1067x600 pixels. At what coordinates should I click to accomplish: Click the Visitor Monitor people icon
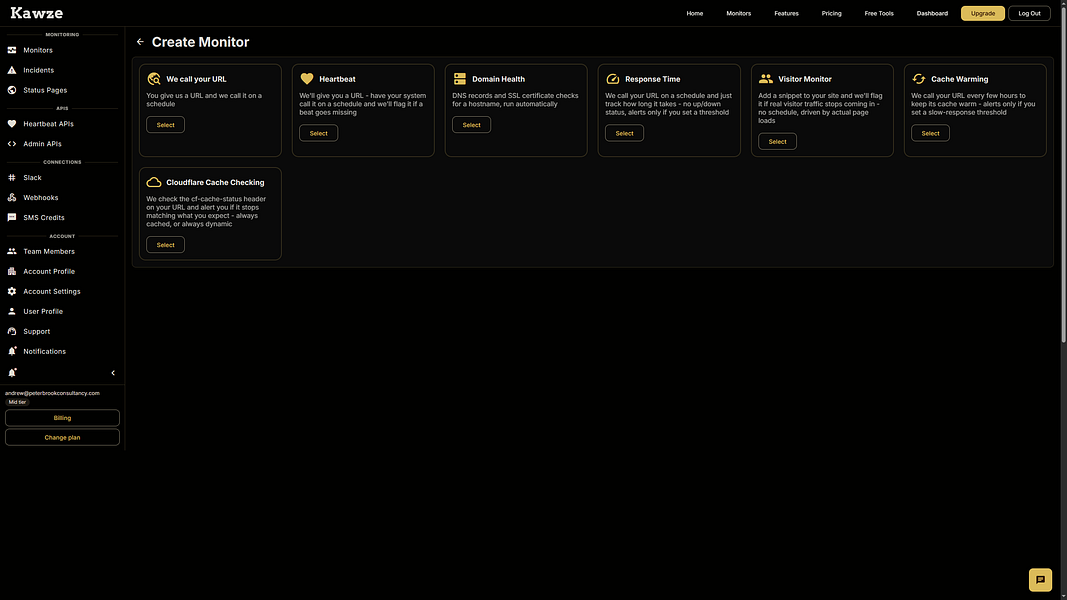point(766,79)
